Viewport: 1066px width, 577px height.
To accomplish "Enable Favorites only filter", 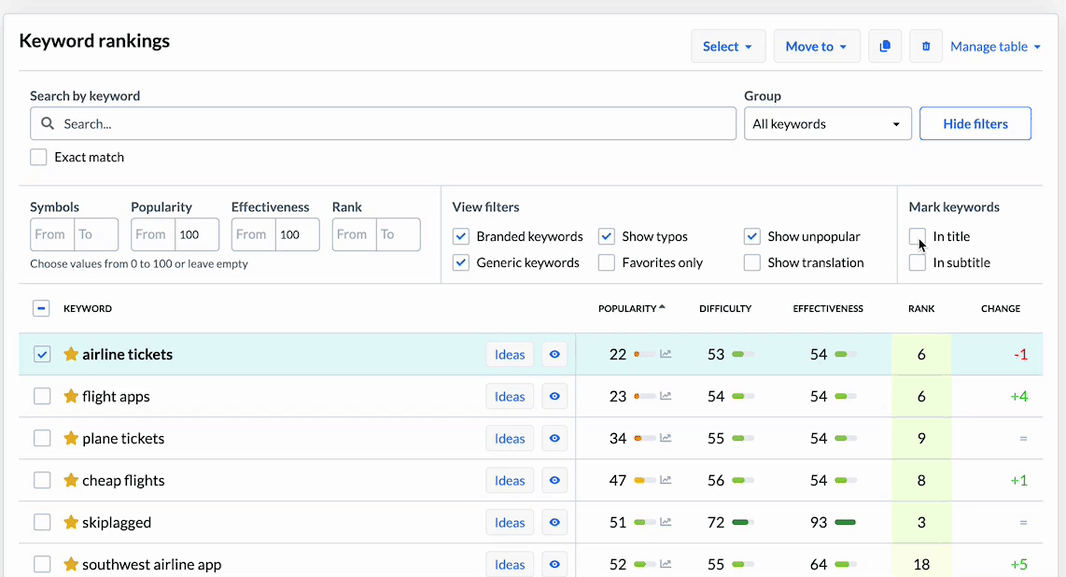I will pyautogui.click(x=606, y=262).
